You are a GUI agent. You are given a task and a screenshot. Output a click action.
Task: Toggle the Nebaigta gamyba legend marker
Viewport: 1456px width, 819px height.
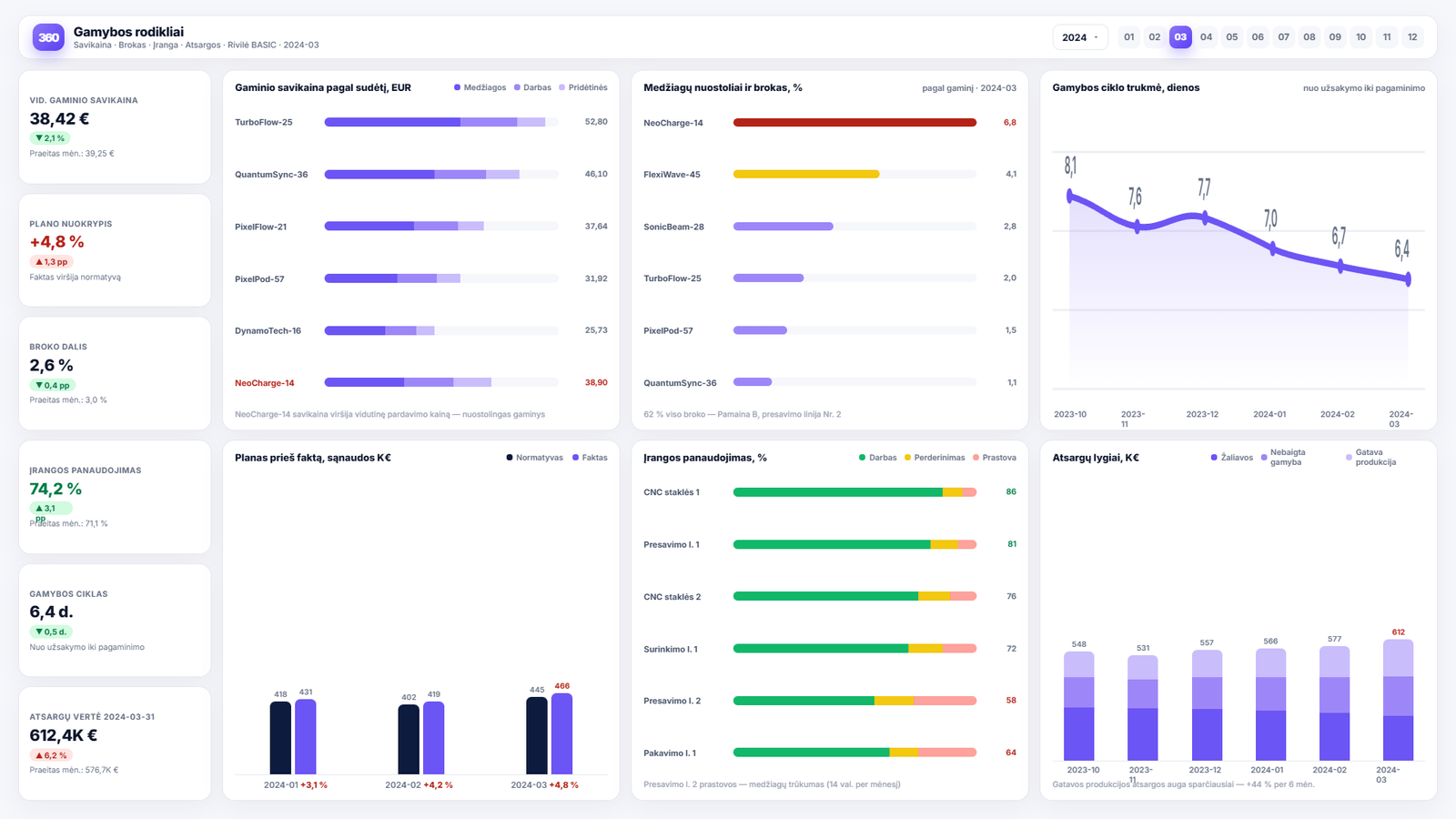(x=1264, y=458)
